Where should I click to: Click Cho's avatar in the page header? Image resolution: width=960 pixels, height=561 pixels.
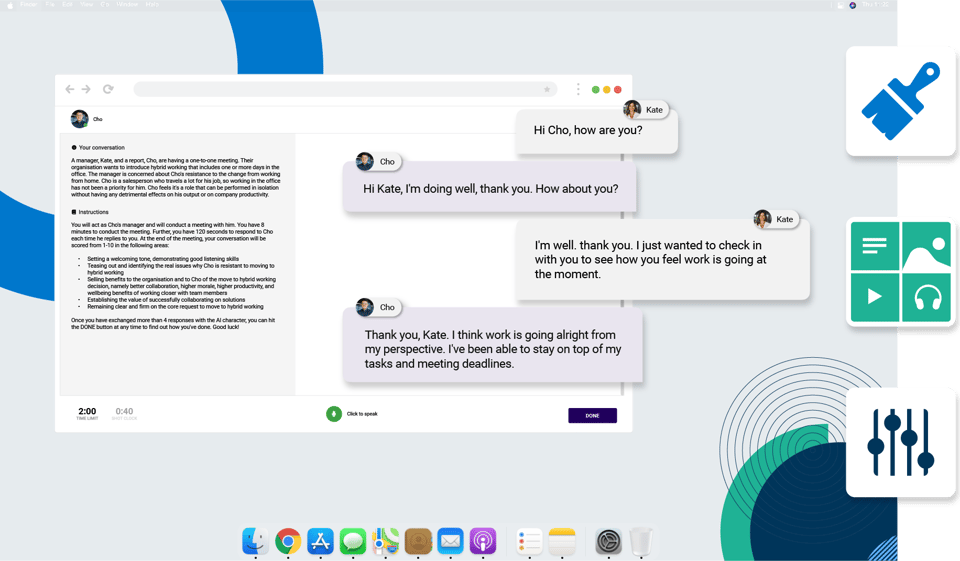tap(80, 119)
